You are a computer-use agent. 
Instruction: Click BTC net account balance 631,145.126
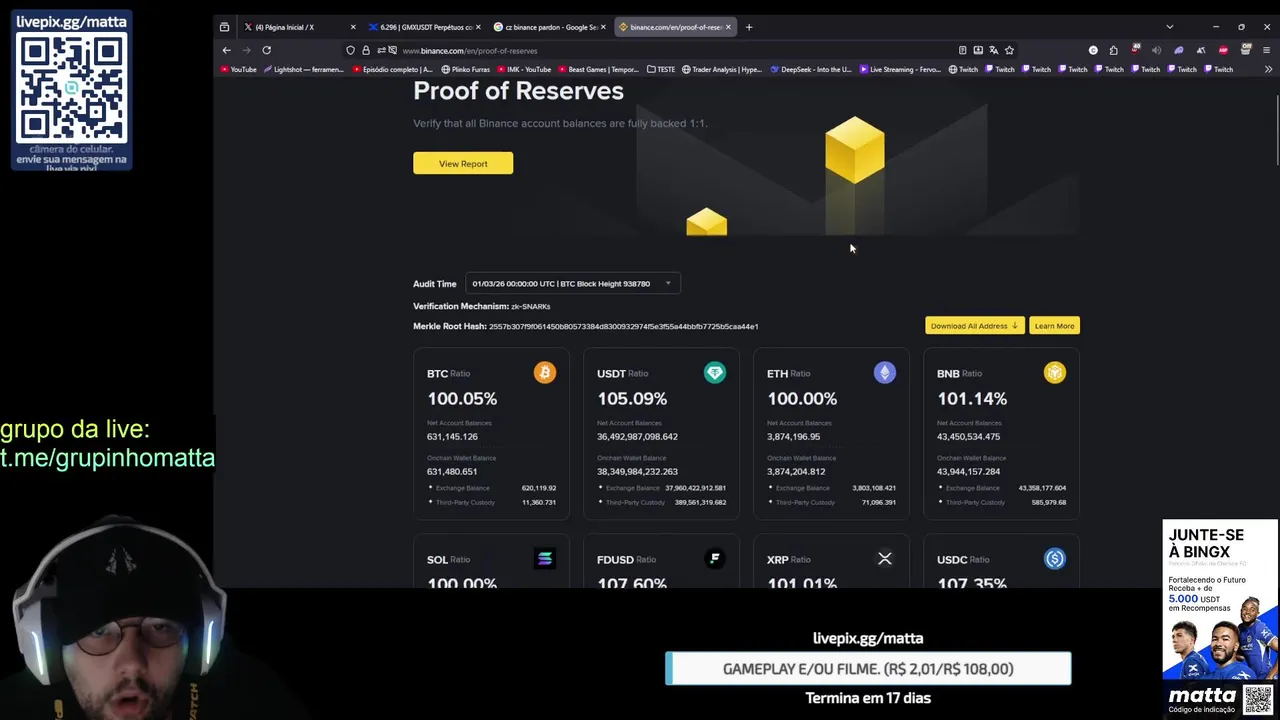point(452,437)
